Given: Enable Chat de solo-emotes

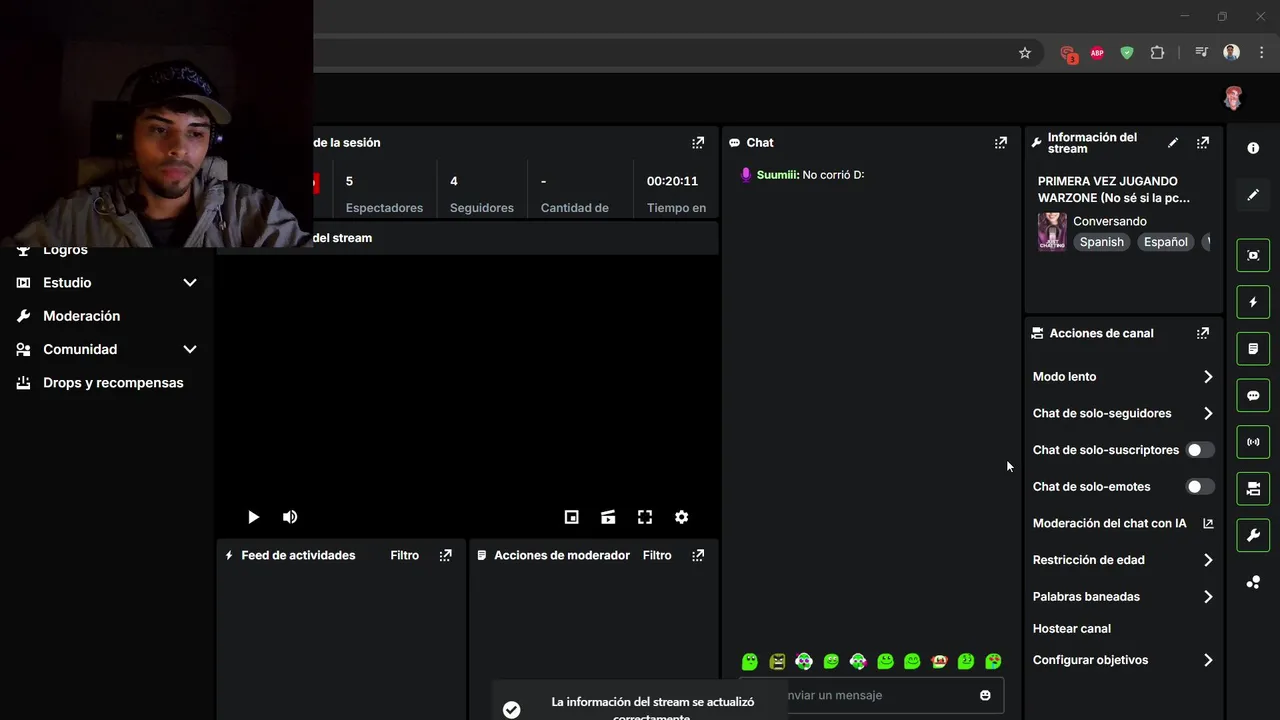Looking at the screenshot, I should (1200, 487).
